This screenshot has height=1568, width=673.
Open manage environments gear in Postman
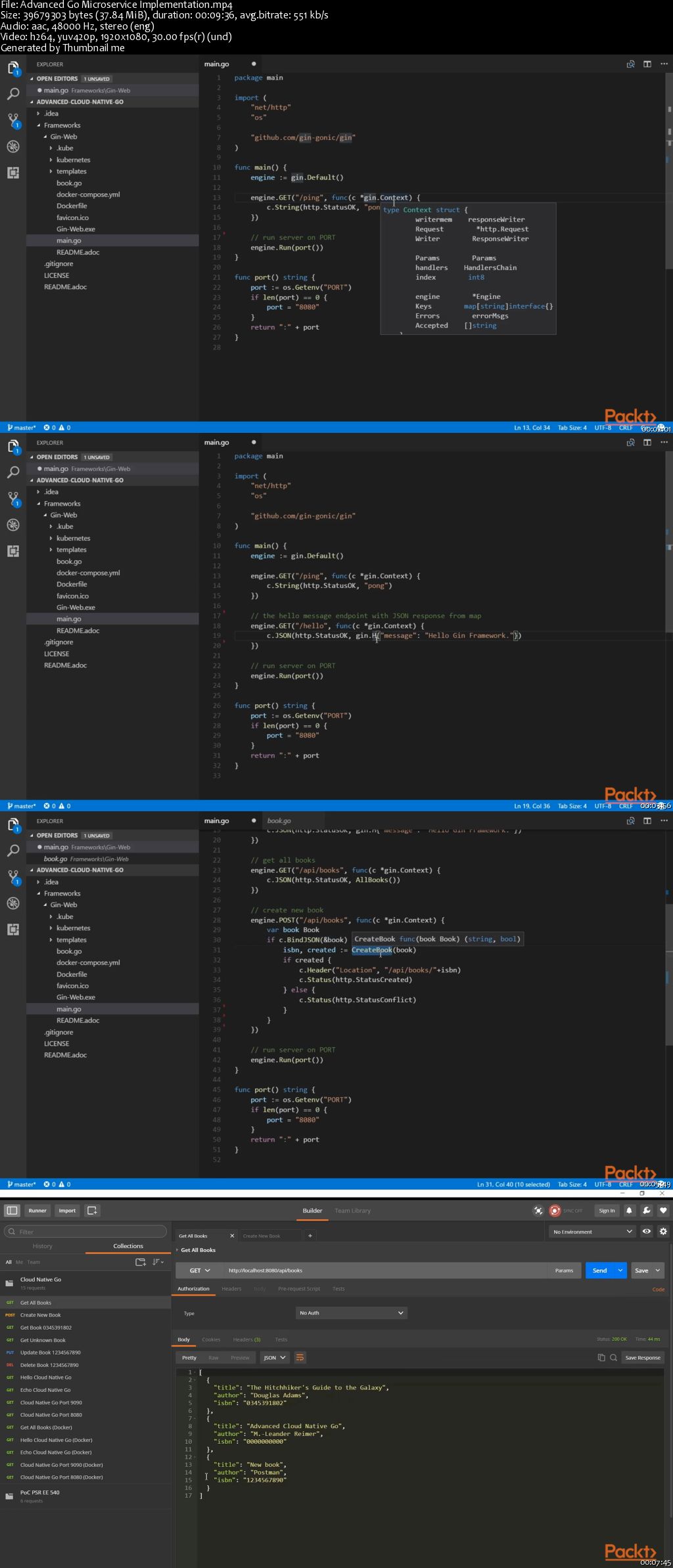coord(663,1232)
